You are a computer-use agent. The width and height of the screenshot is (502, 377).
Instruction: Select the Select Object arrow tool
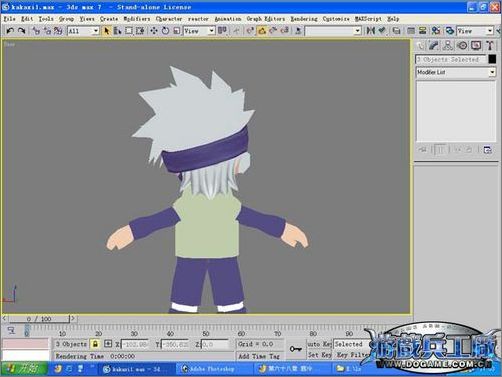tap(107, 31)
